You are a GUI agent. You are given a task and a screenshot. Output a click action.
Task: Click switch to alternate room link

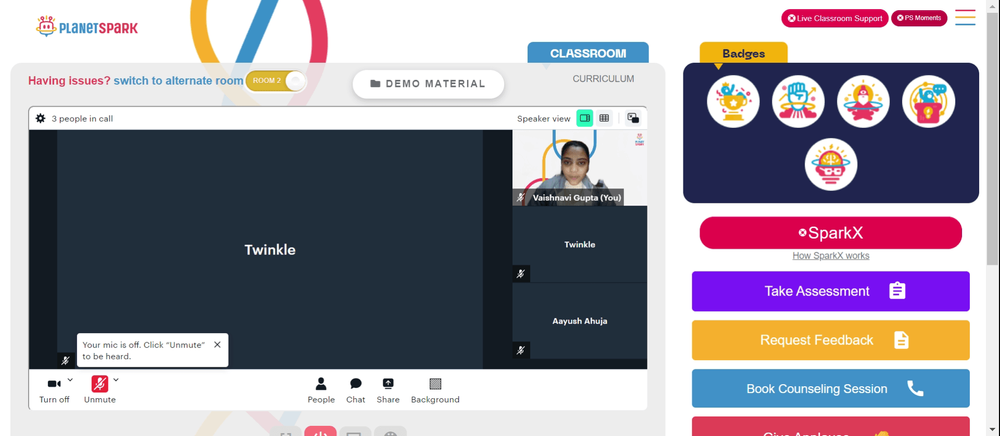point(179,81)
